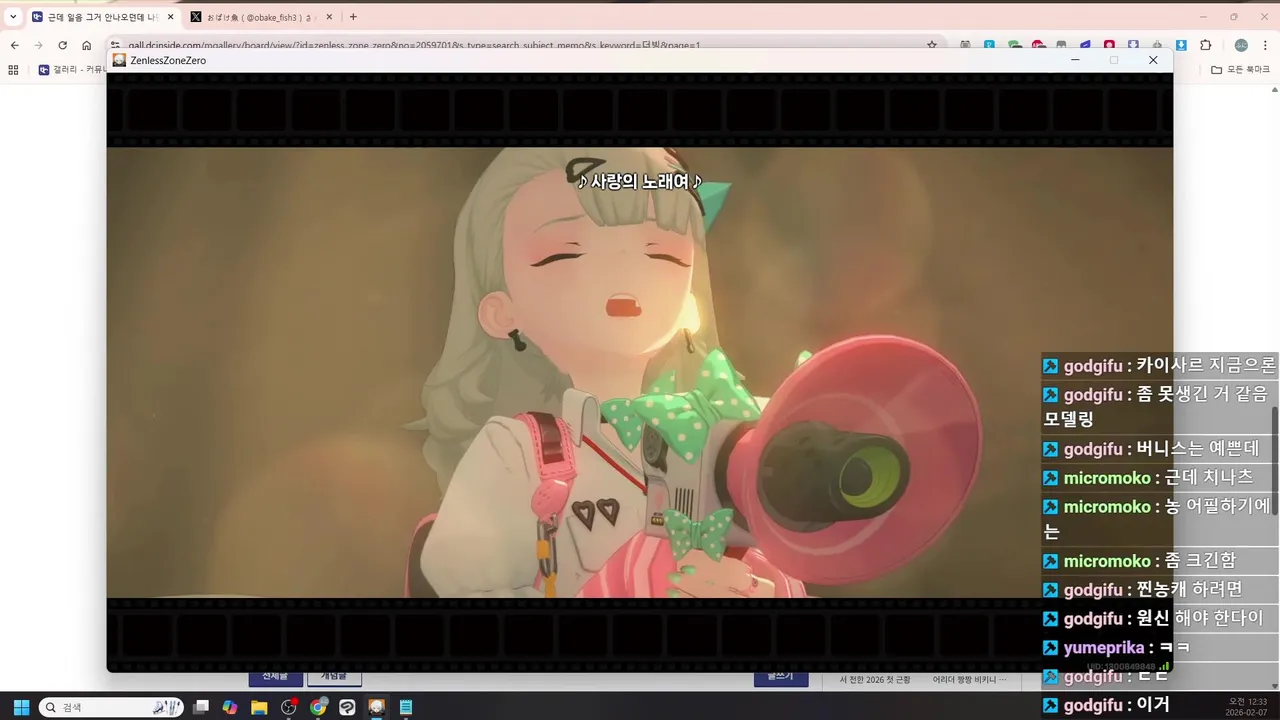Expand the Chrome tab search dropdown
This screenshot has width=1280, height=720.
13,17
